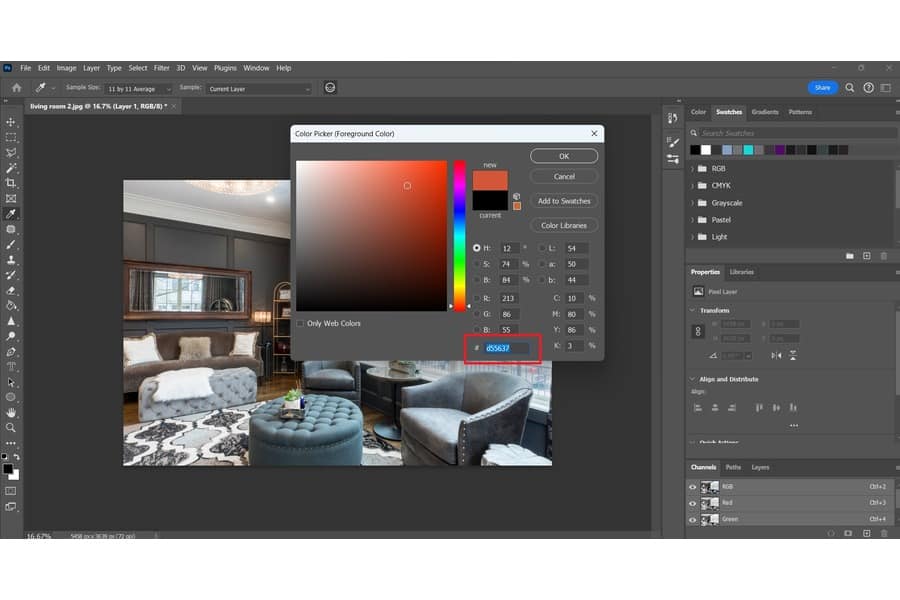The height and width of the screenshot is (600, 900).
Task: Collapse the Transform section
Action: (x=692, y=310)
